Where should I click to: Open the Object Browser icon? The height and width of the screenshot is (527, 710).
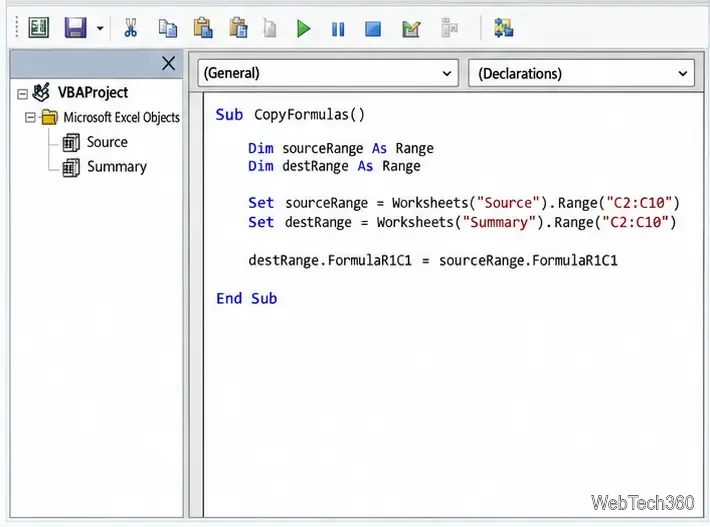pyautogui.click(x=504, y=28)
